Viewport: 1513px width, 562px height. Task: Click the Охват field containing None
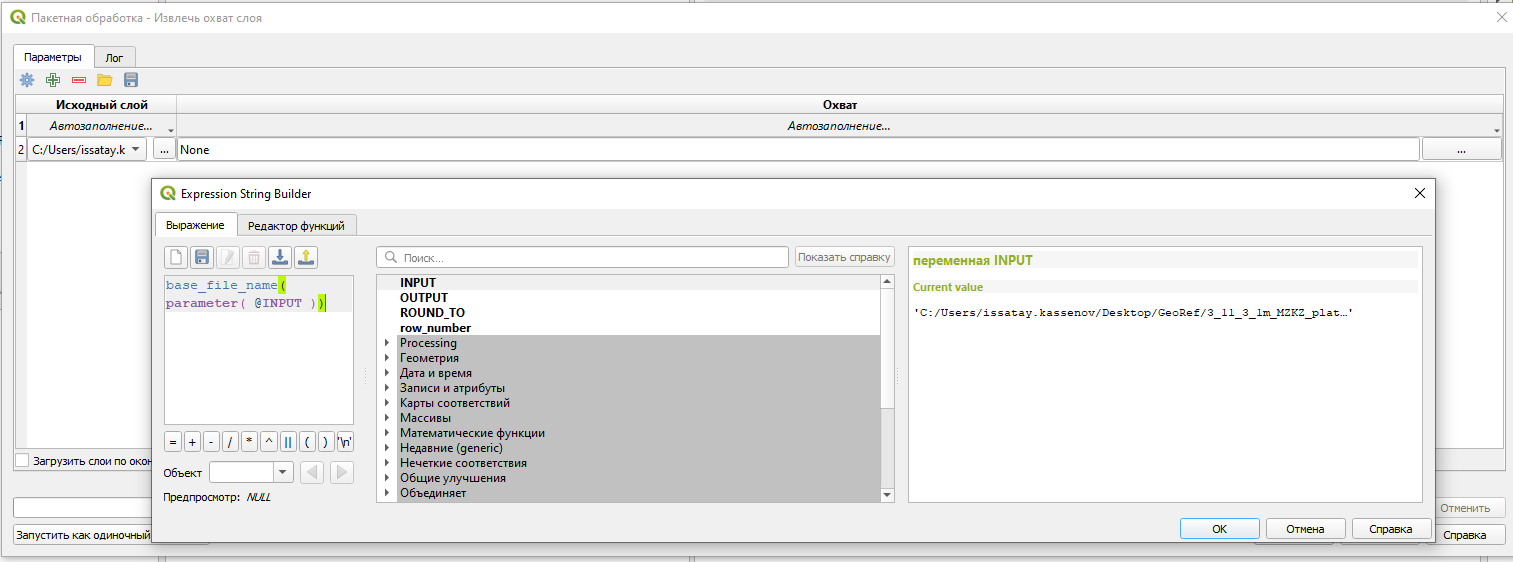[798, 149]
